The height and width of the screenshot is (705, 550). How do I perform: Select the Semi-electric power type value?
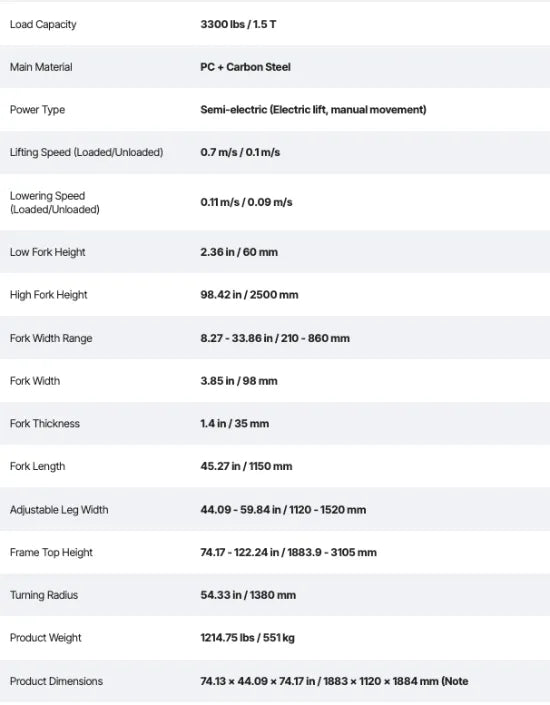[x=313, y=110]
